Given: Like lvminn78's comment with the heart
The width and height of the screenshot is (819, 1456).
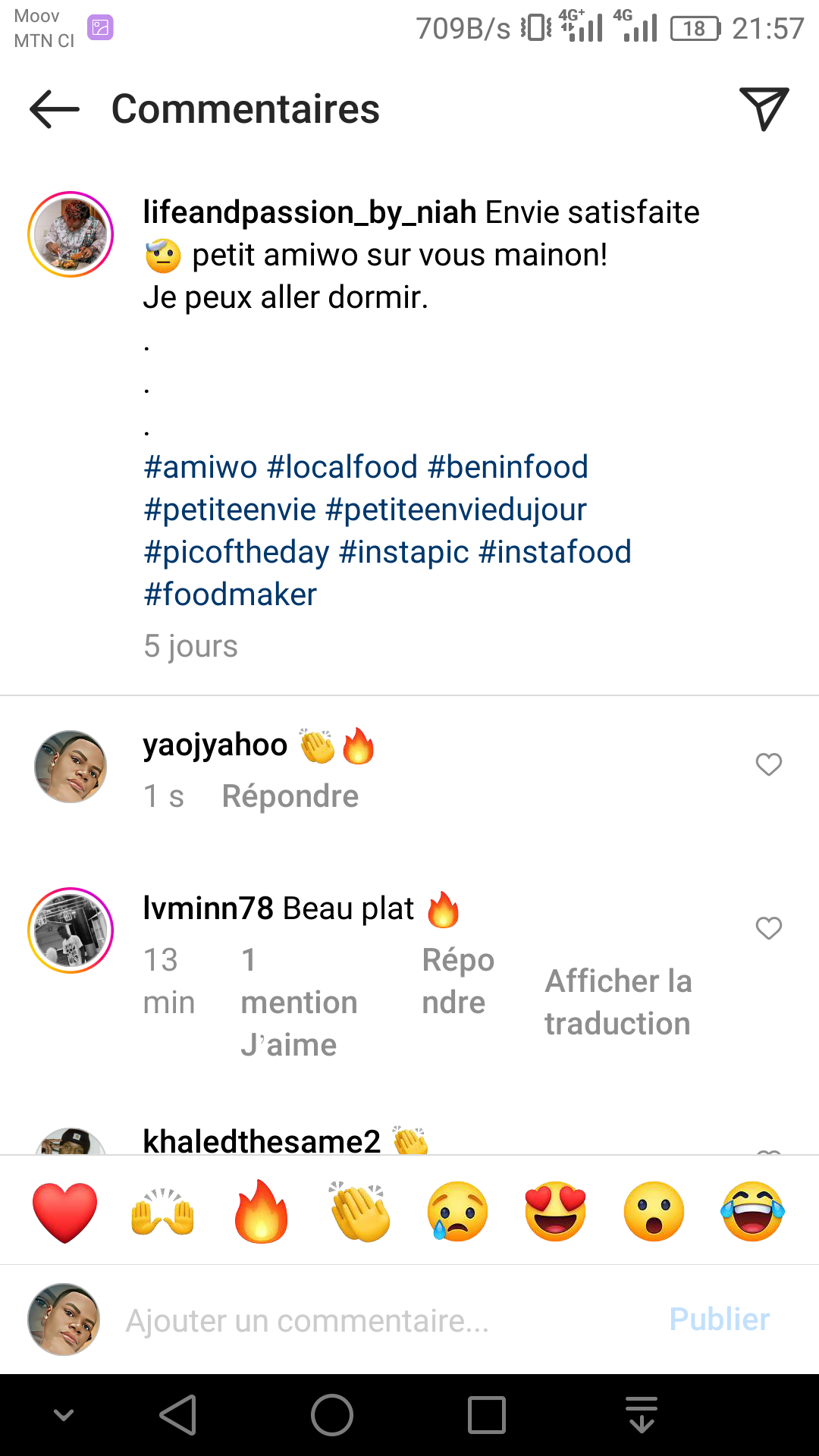Looking at the screenshot, I should (768, 928).
